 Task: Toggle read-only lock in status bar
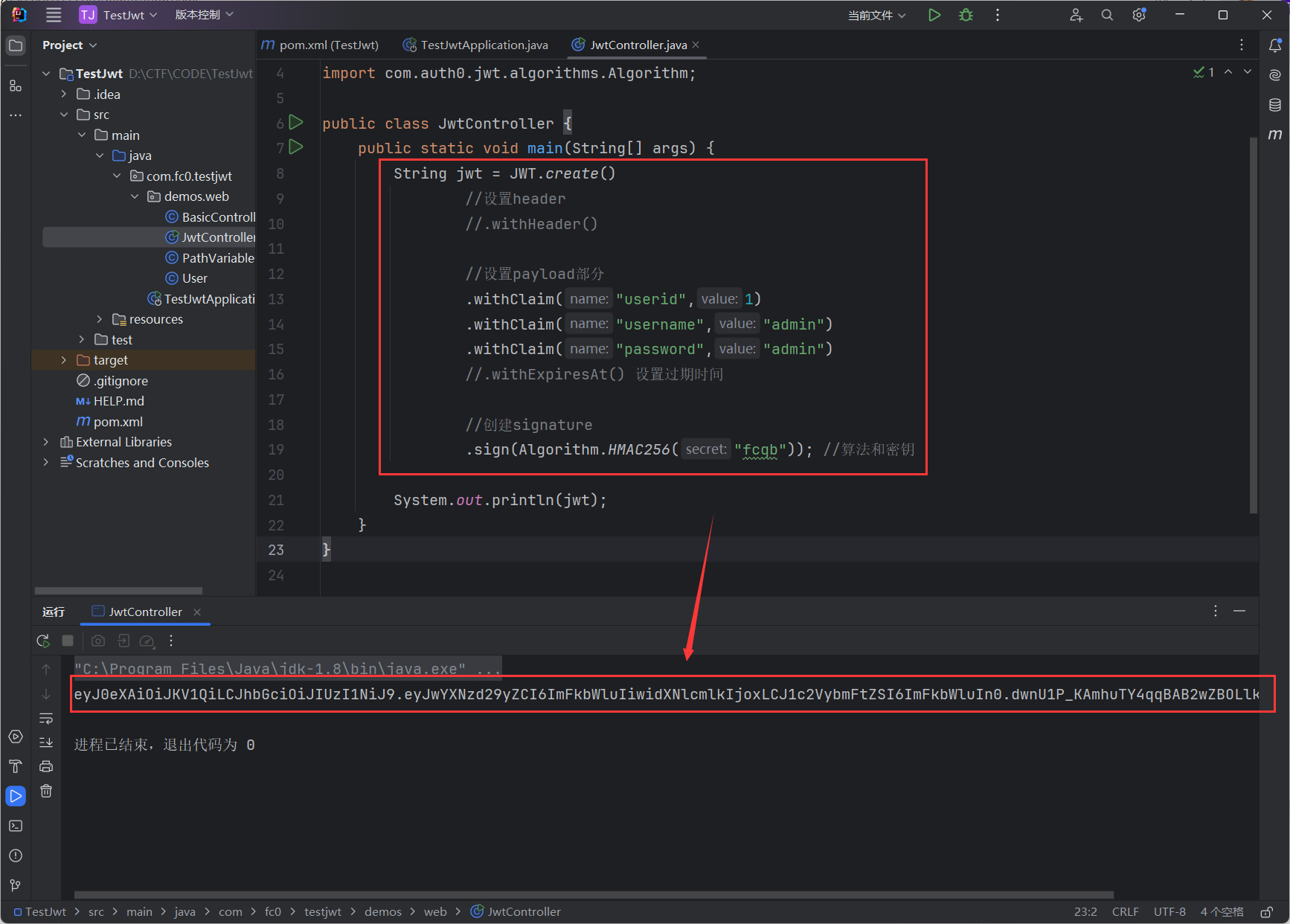point(1266,911)
